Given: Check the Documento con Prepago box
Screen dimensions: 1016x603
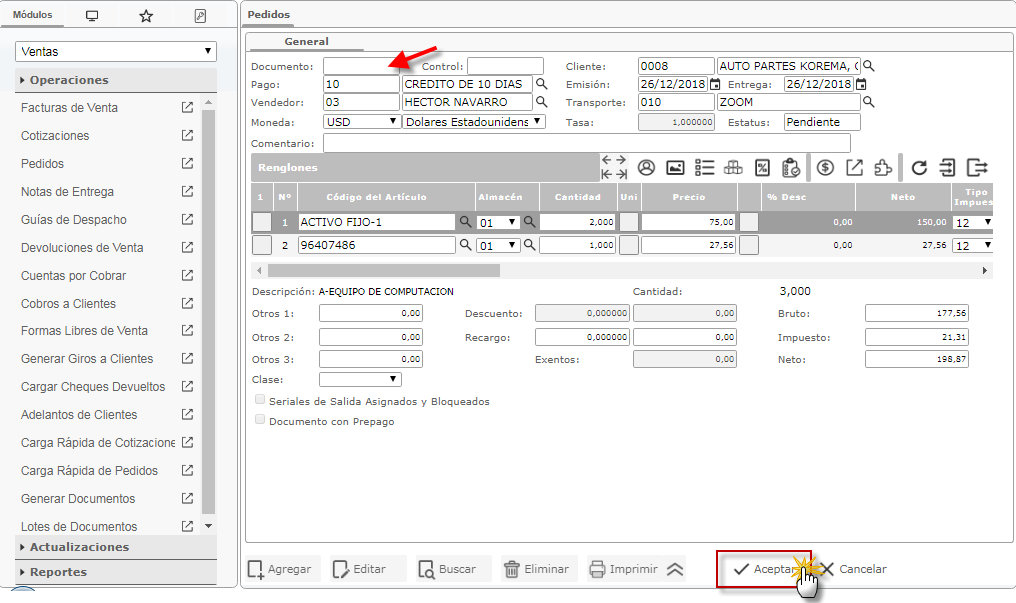Looking at the screenshot, I should [261, 421].
